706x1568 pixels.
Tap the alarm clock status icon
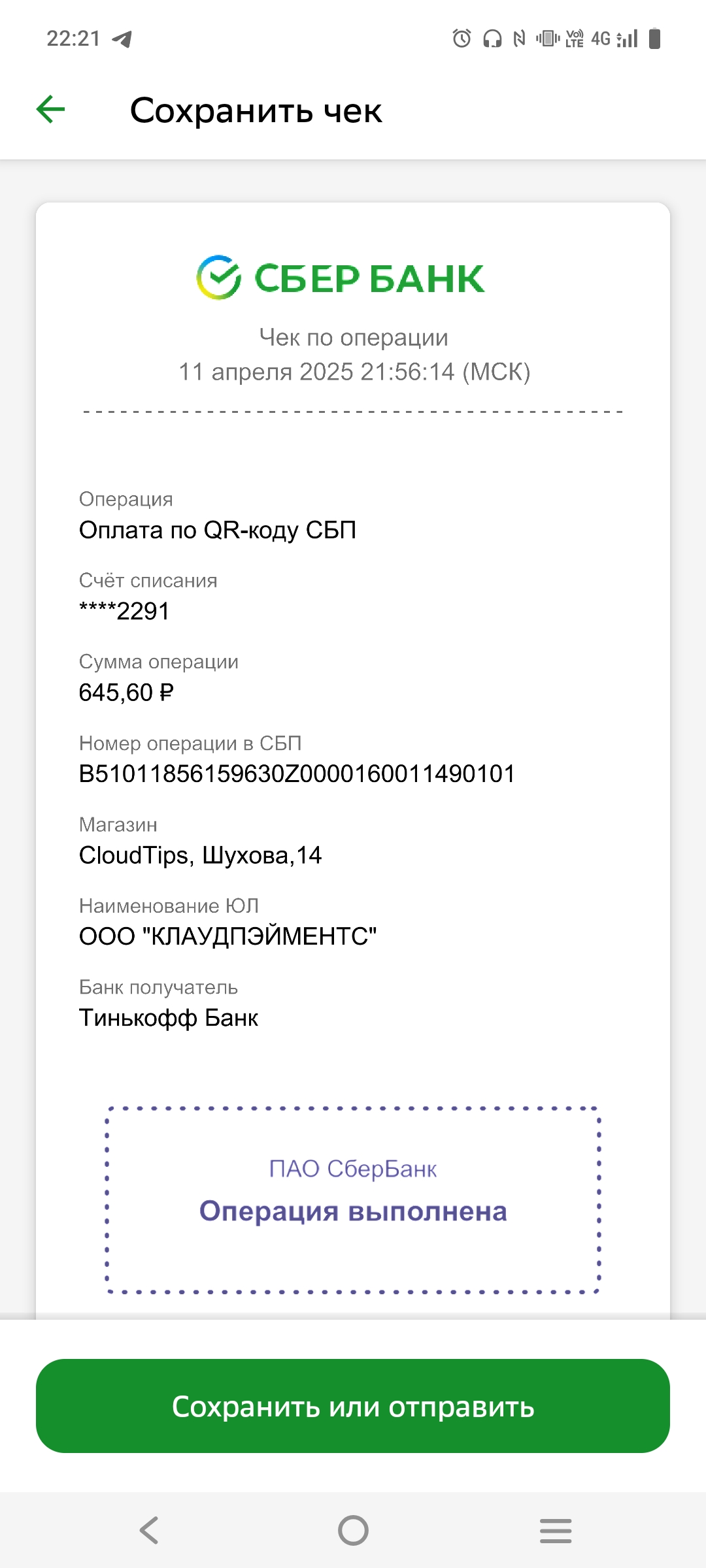coord(462,39)
